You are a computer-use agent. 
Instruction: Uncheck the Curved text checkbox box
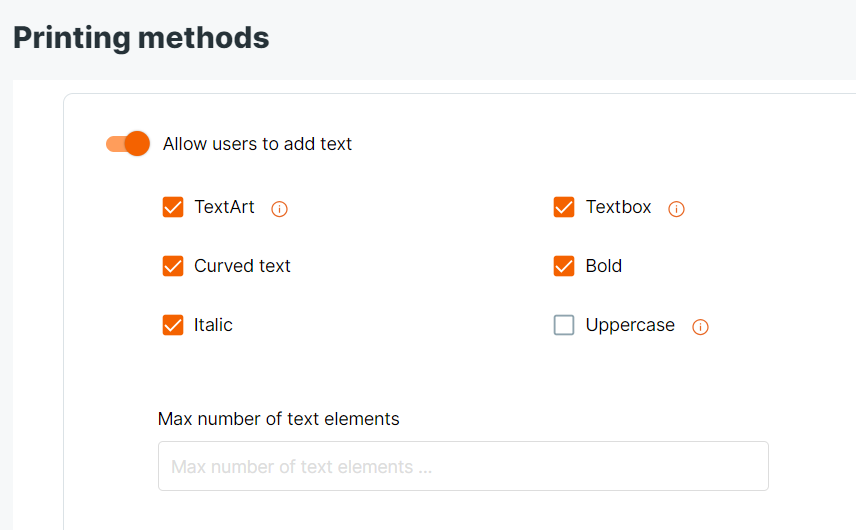pyautogui.click(x=173, y=266)
